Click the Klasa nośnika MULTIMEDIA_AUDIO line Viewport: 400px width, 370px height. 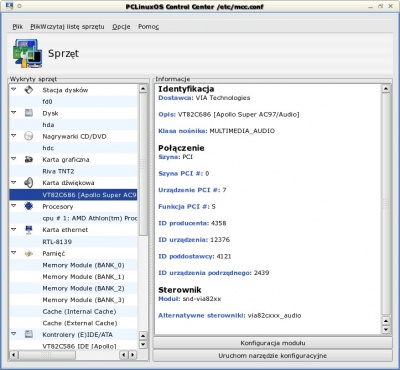(217, 131)
